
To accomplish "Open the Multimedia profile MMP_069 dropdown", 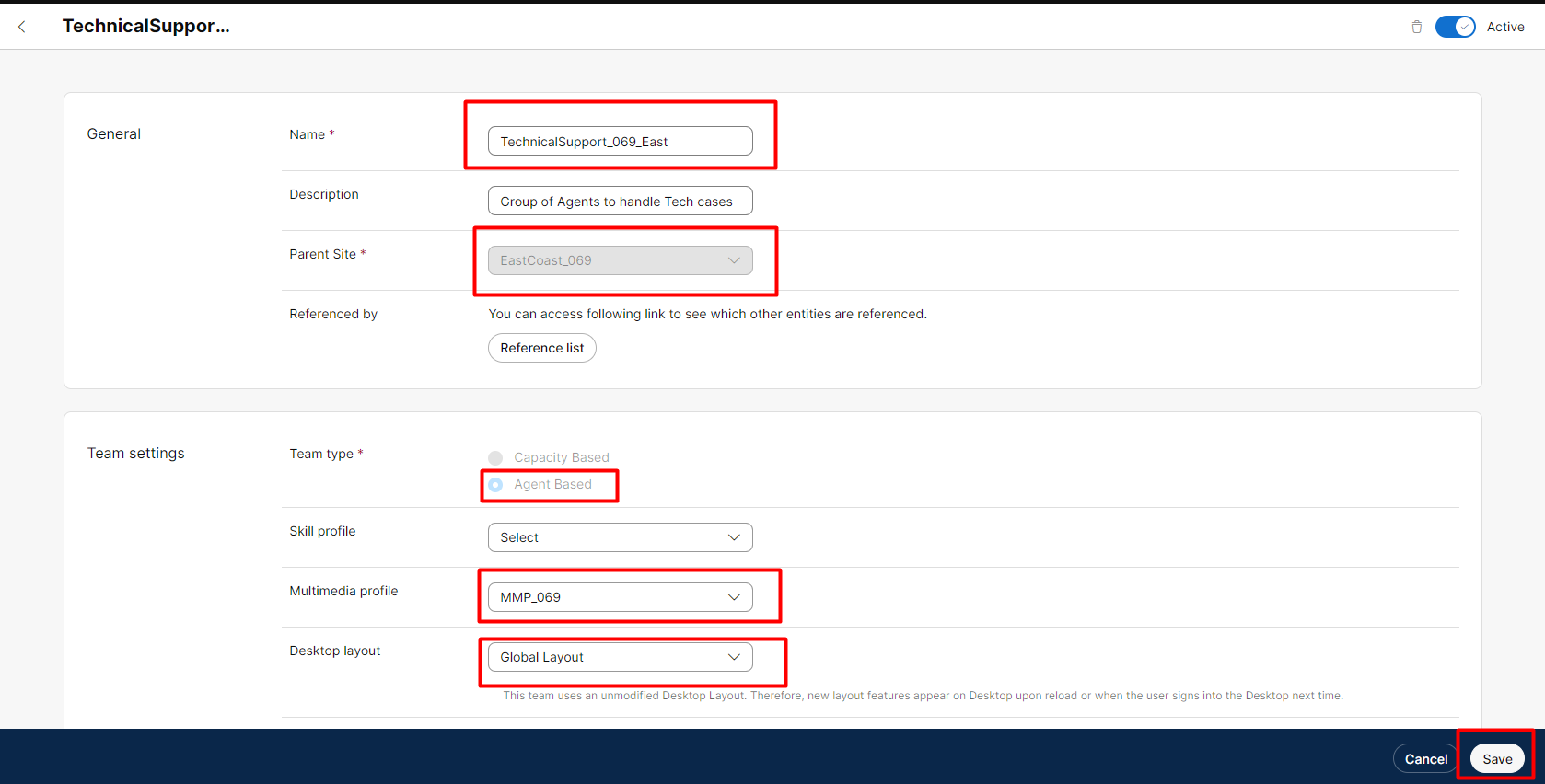I will (620, 597).
